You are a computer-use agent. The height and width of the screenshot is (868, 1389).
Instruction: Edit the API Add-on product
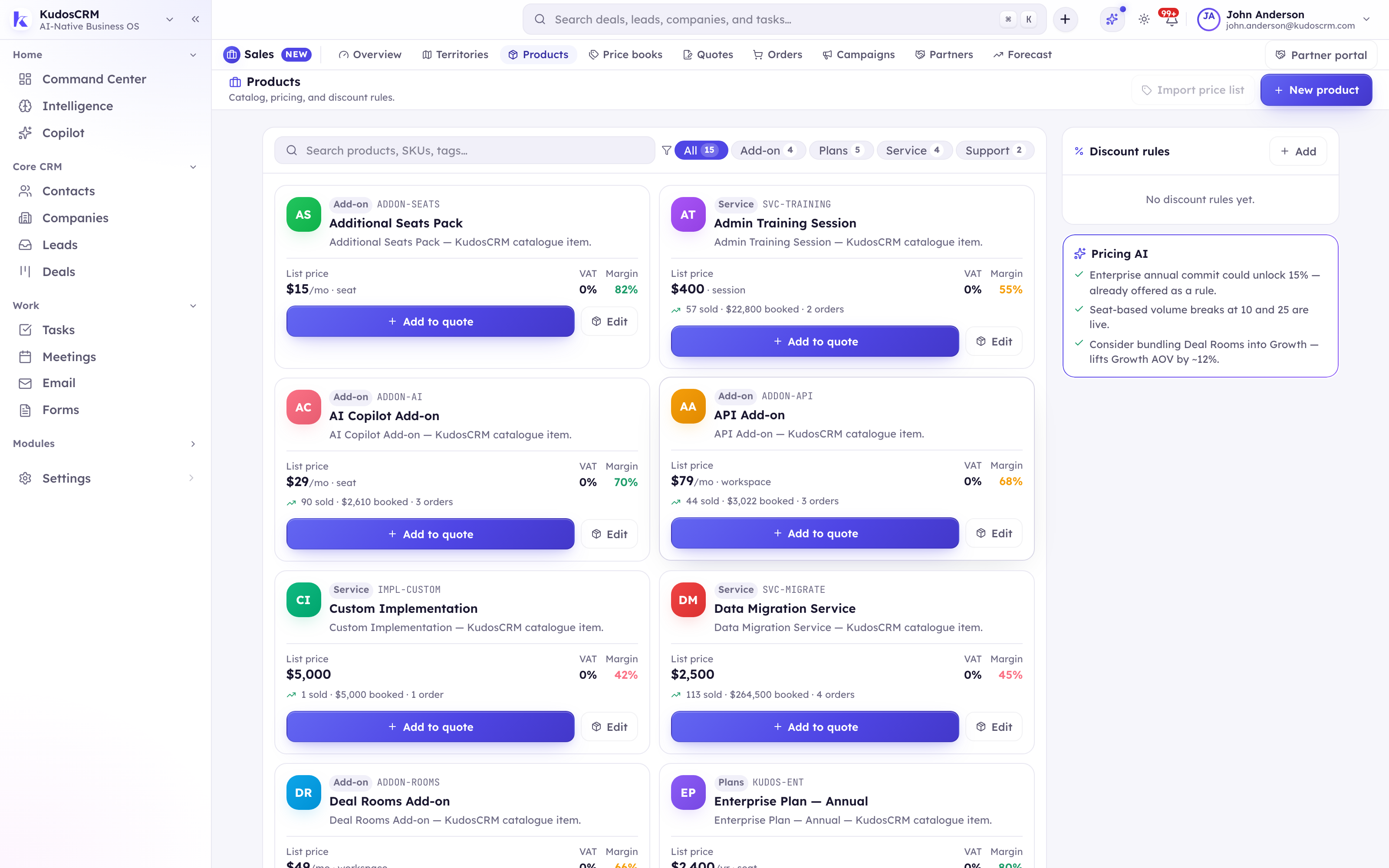coord(994,533)
